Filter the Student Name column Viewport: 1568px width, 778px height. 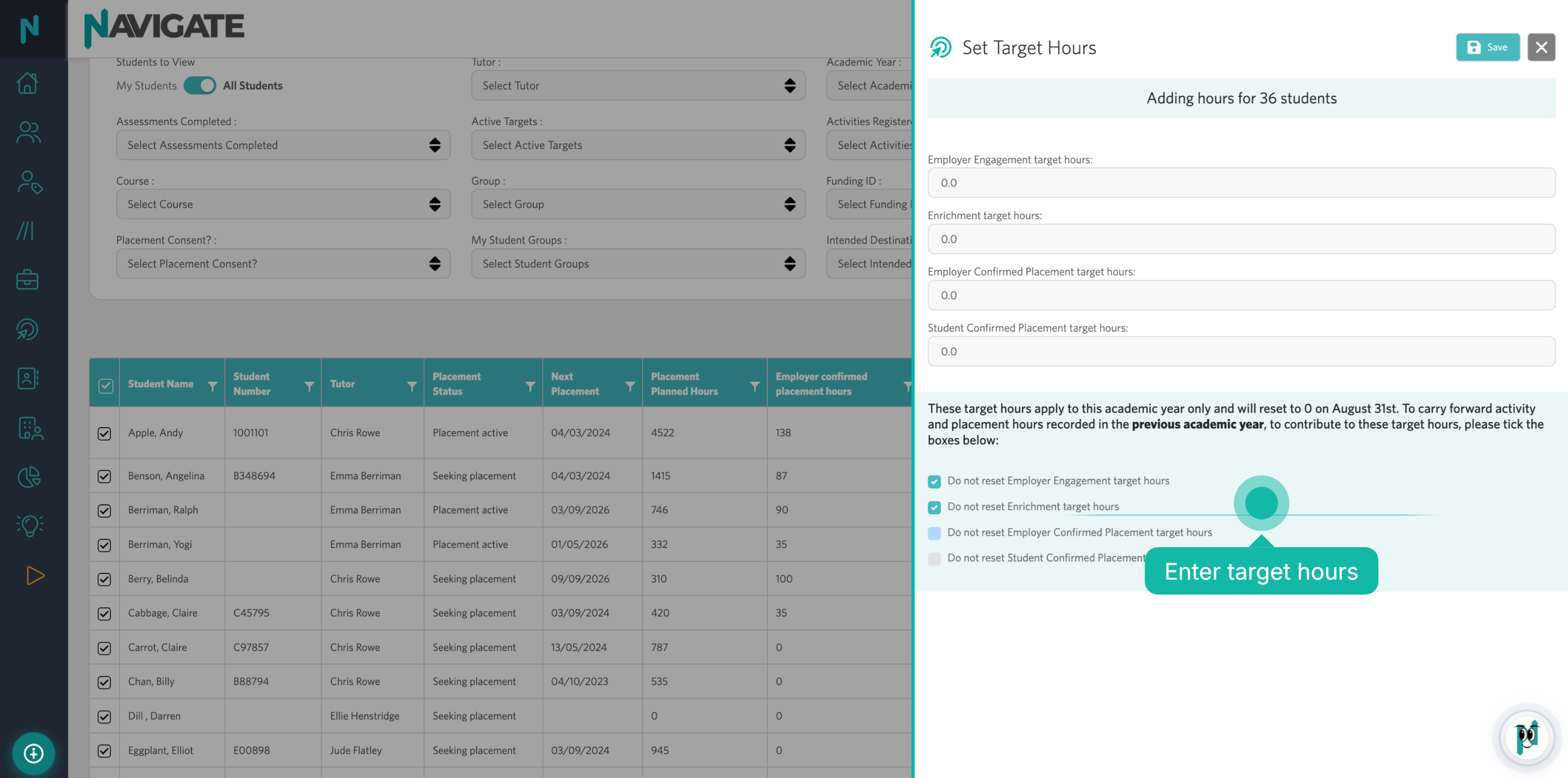(x=212, y=386)
